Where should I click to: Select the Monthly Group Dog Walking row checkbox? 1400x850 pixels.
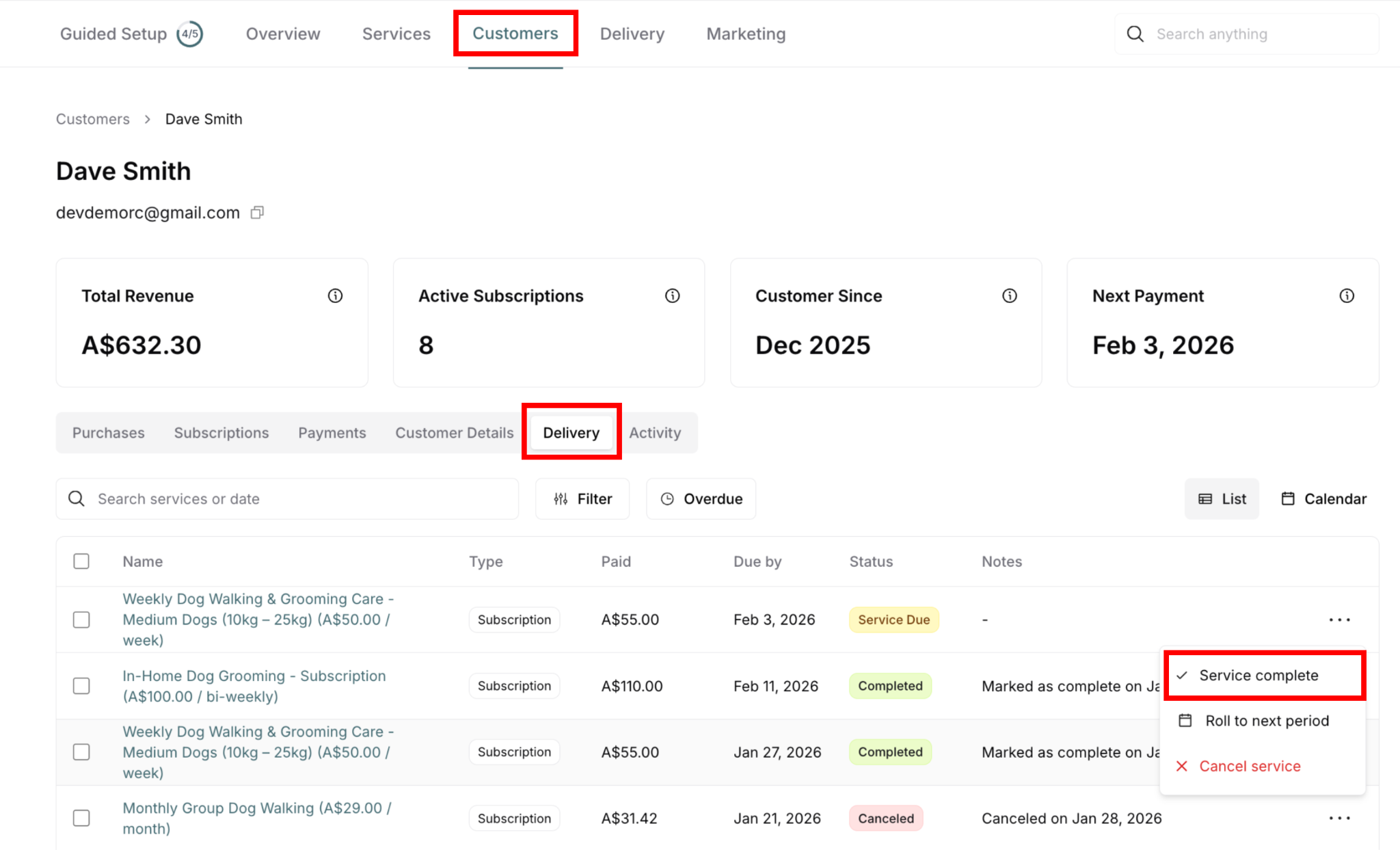click(81, 818)
